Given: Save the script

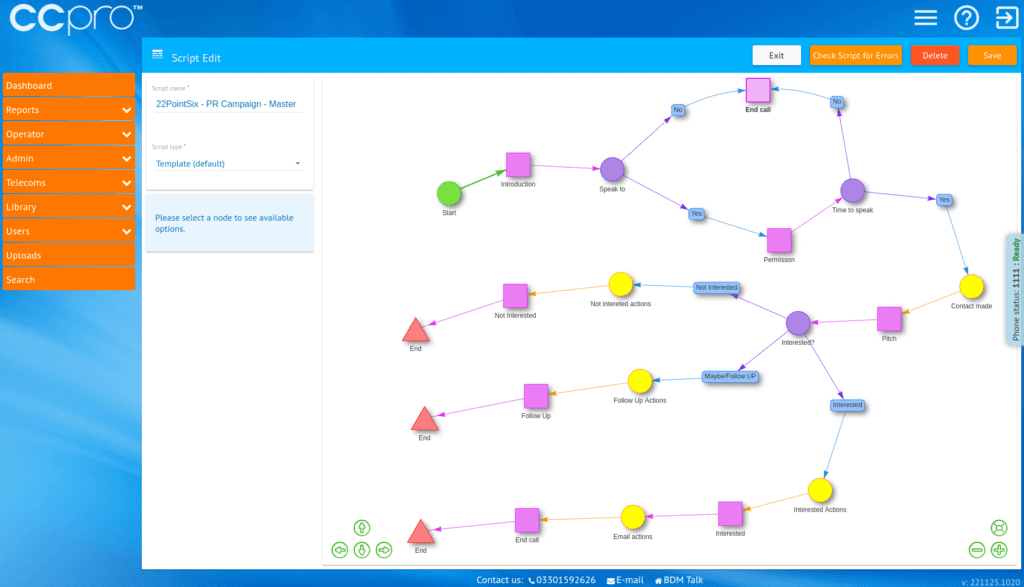Looking at the screenshot, I should (992, 56).
